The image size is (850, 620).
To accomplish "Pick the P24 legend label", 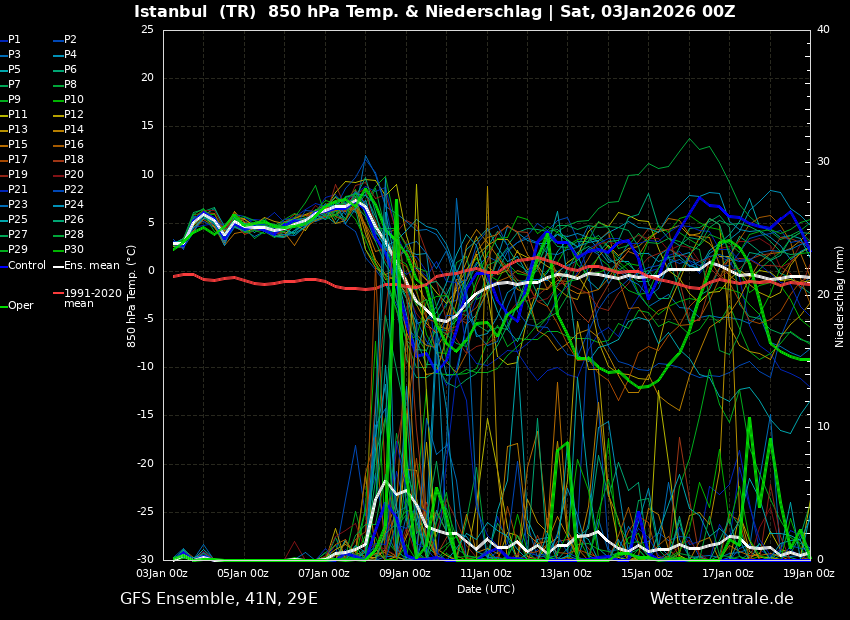I will tap(74, 204).
